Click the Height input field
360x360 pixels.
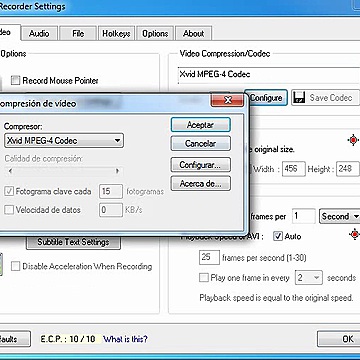pos(347,169)
